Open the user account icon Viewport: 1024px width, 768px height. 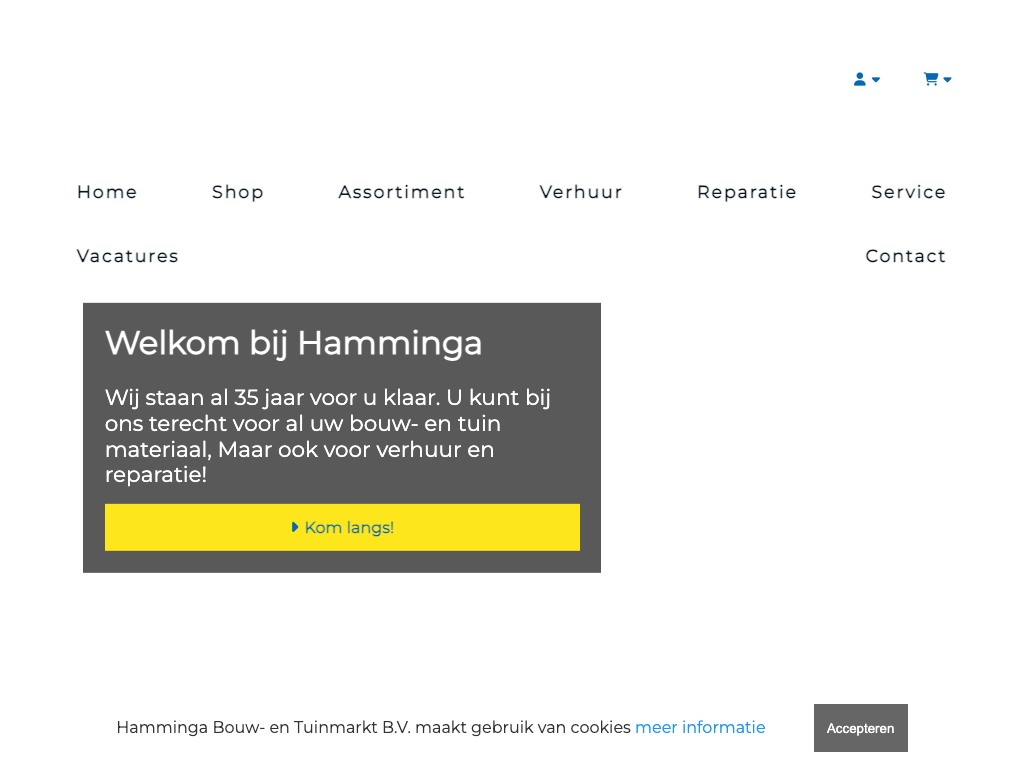click(x=859, y=79)
